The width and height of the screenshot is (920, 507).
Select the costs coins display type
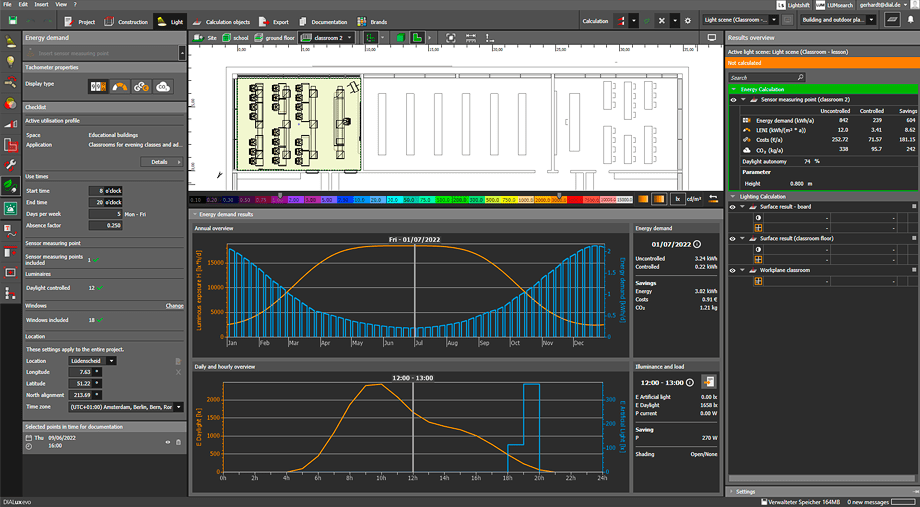pos(141,87)
